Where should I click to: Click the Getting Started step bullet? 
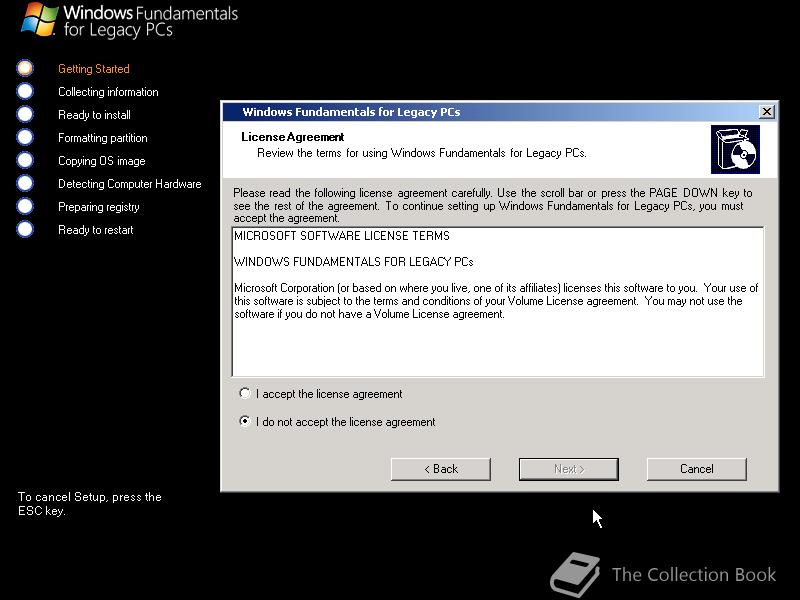point(25,68)
